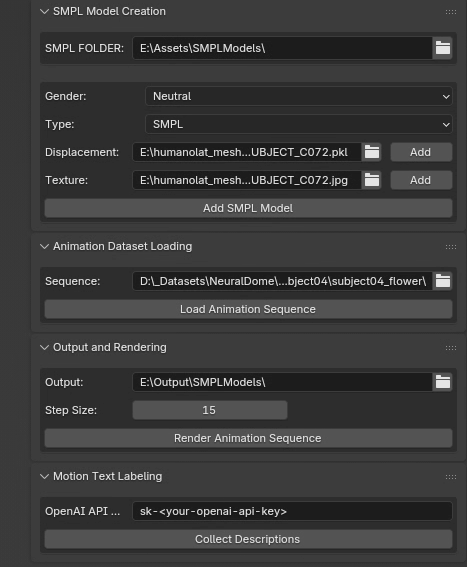Click the Displacement .pkl path field

coord(247,152)
